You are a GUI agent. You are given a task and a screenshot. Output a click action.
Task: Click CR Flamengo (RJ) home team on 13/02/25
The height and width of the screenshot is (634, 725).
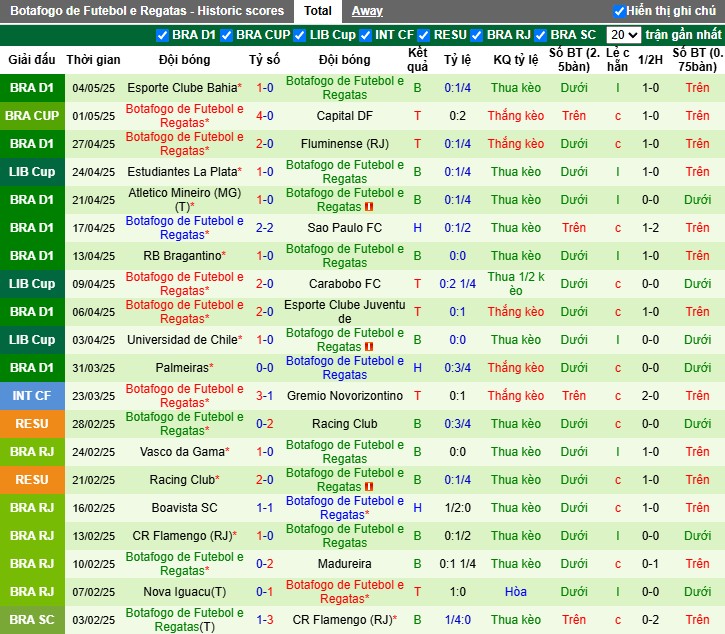tap(184, 536)
